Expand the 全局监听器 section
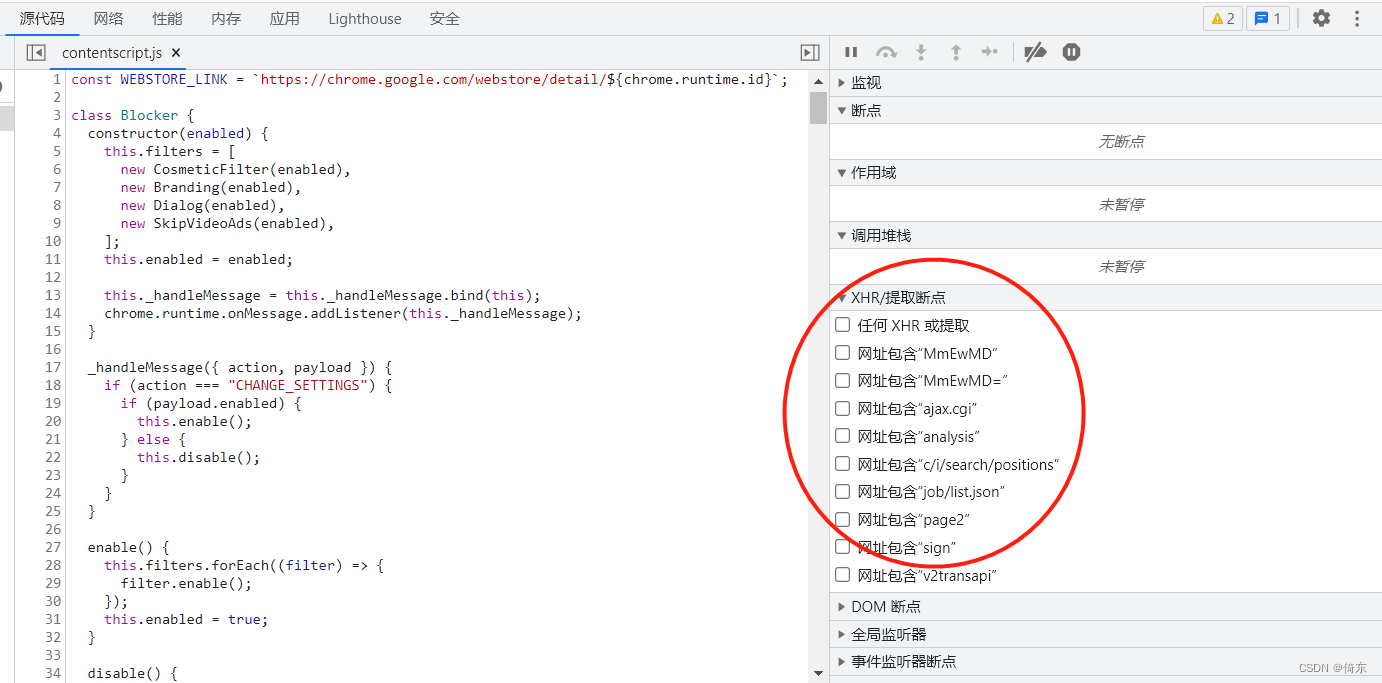 [x=1105, y=634]
